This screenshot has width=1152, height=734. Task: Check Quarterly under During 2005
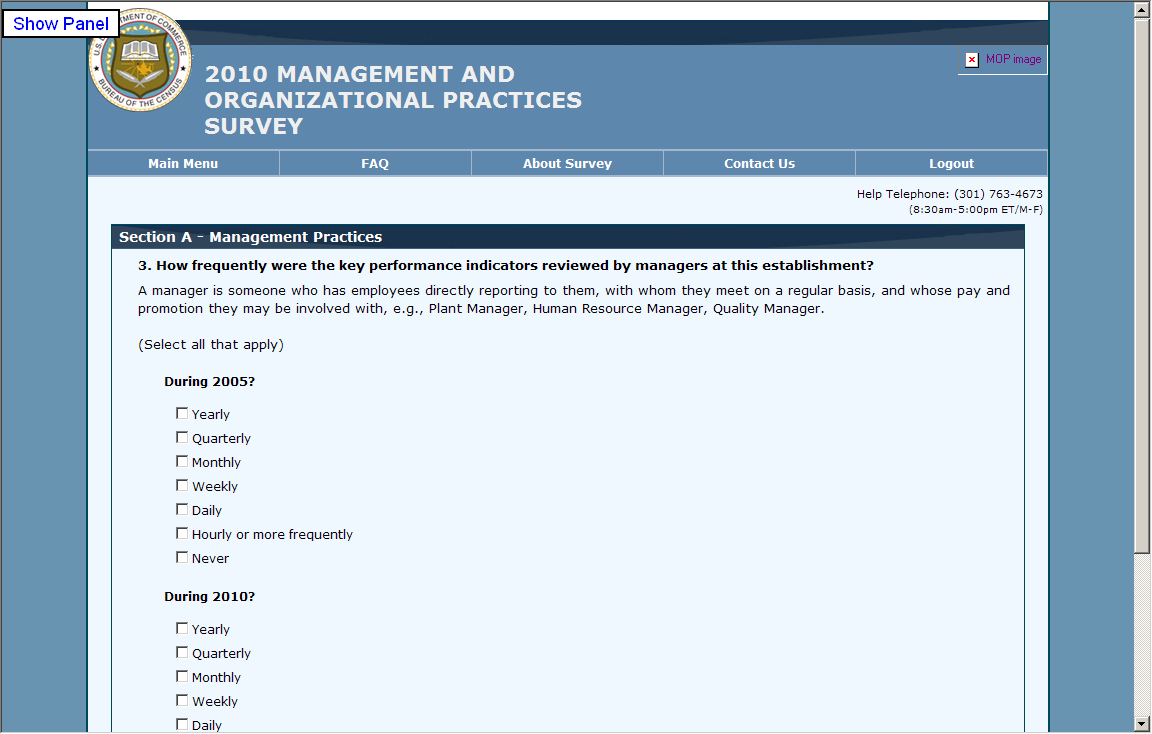point(182,437)
